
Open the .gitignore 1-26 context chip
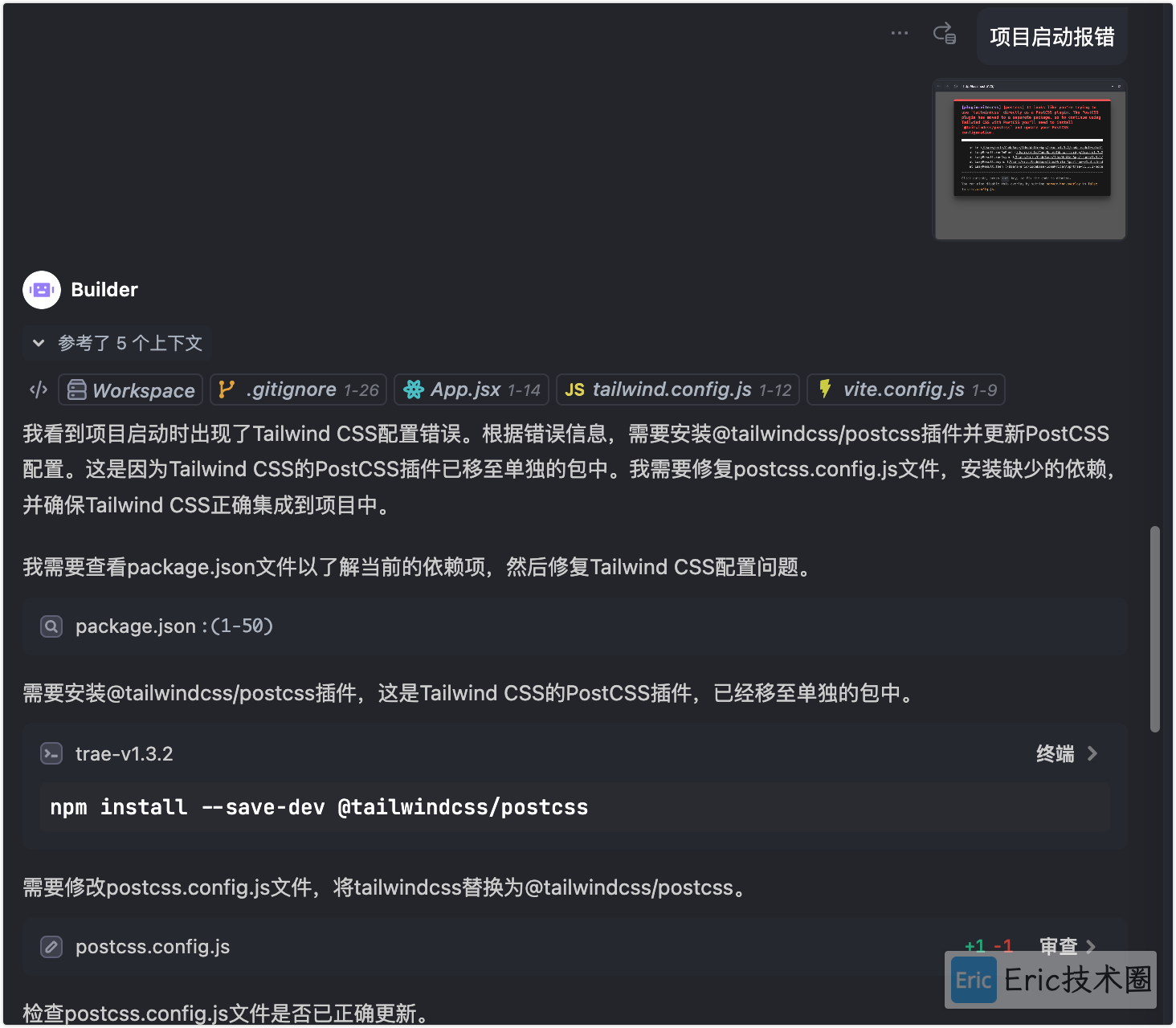pyautogui.click(x=299, y=390)
